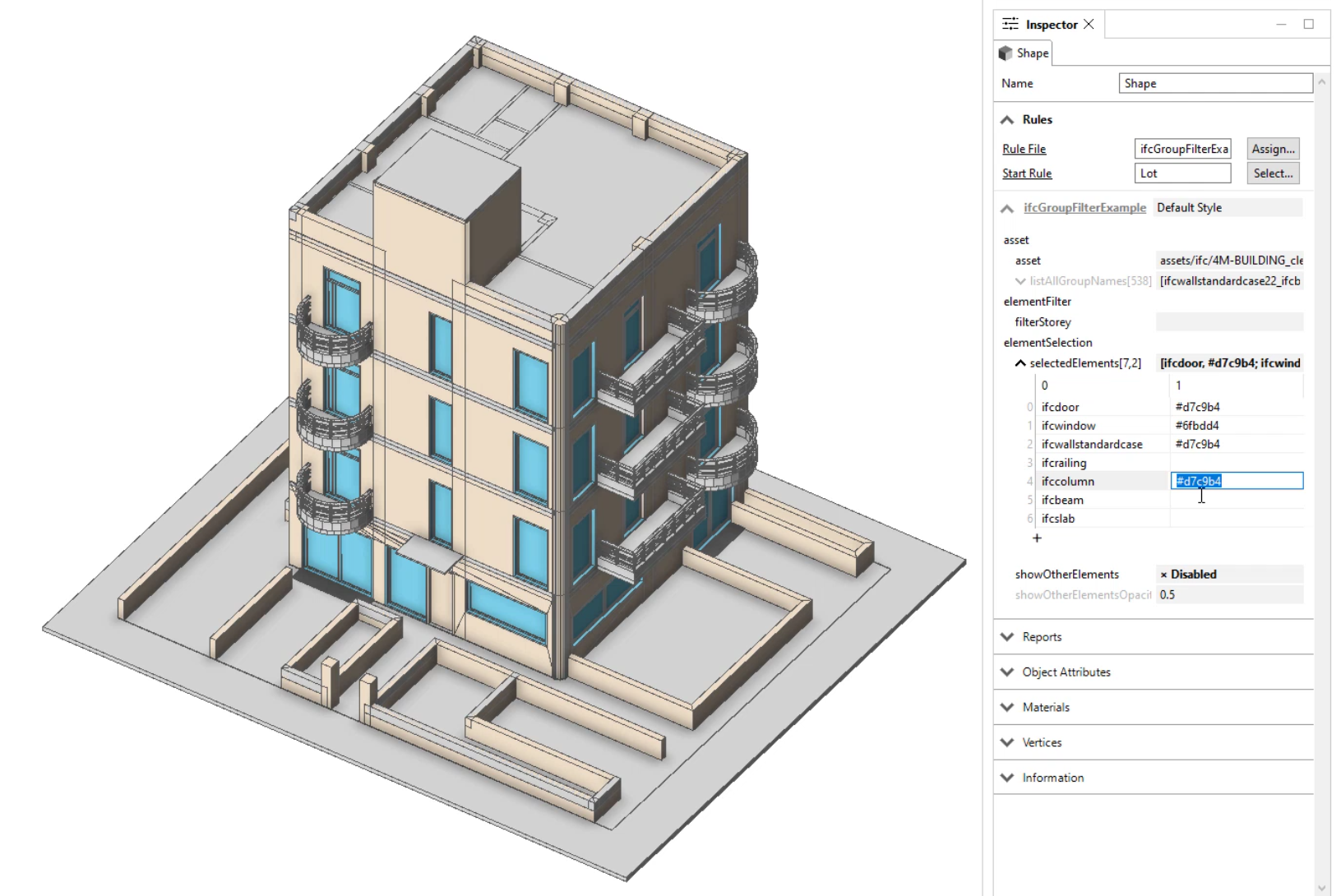
Task: Click the ifcdoor color value #d7c9b4
Action: click(1237, 407)
